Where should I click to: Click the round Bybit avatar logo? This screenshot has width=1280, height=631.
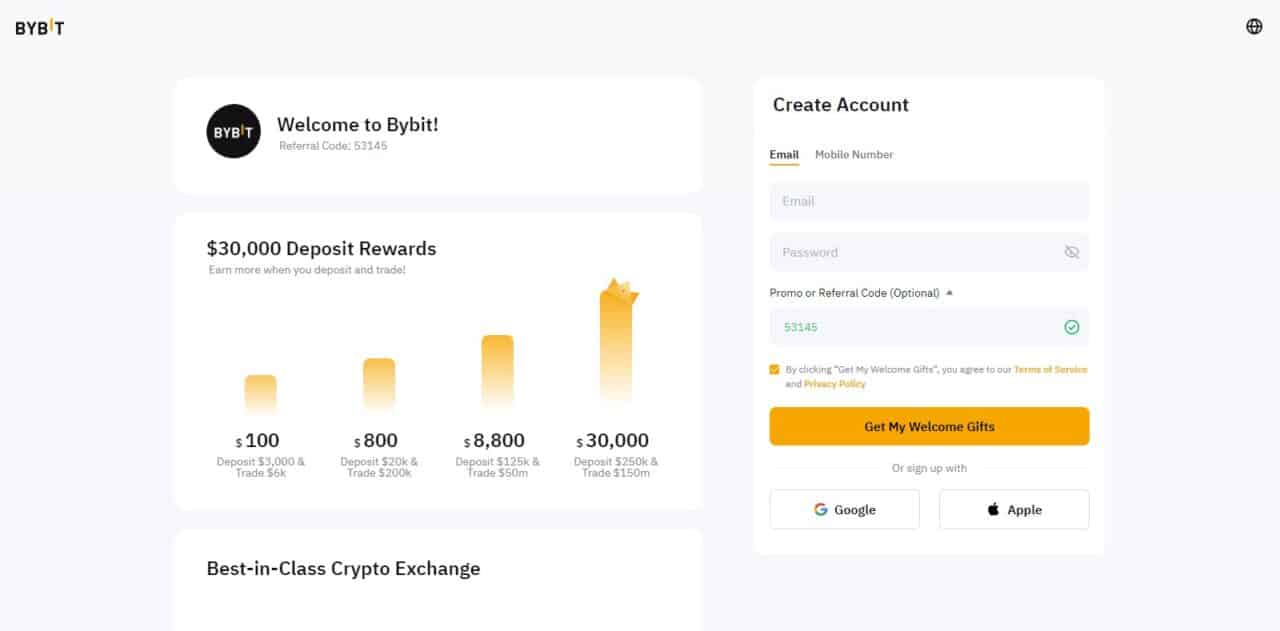click(233, 131)
